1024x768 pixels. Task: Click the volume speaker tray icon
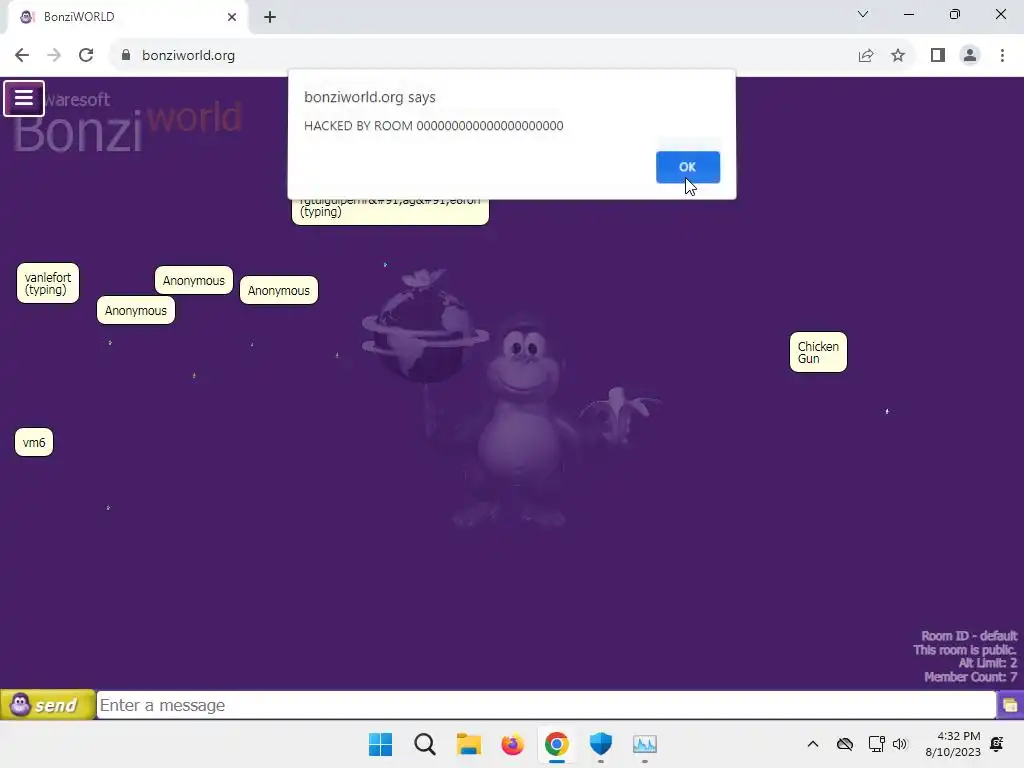tap(900, 744)
